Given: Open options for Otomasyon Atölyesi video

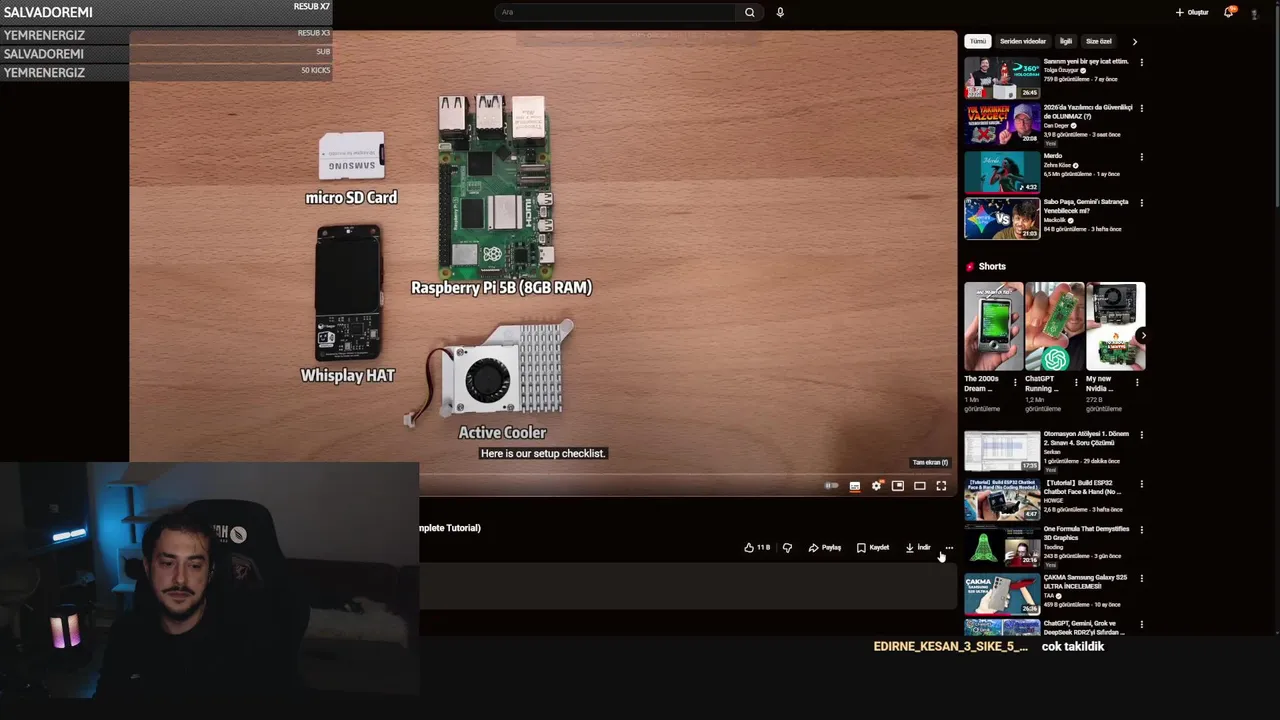Looking at the screenshot, I should (1141, 436).
